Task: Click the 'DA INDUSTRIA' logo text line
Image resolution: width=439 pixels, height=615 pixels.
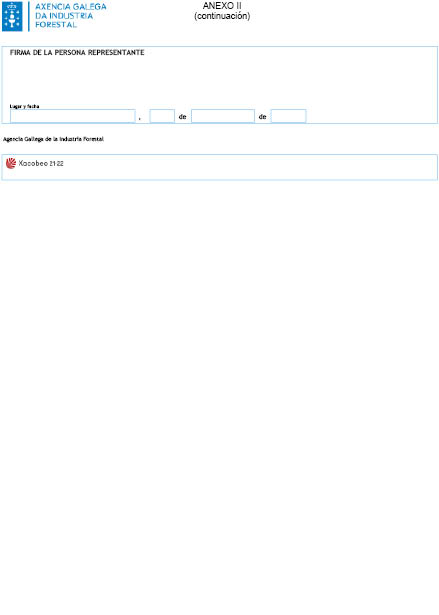Action: pyautogui.click(x=64, y=16)
